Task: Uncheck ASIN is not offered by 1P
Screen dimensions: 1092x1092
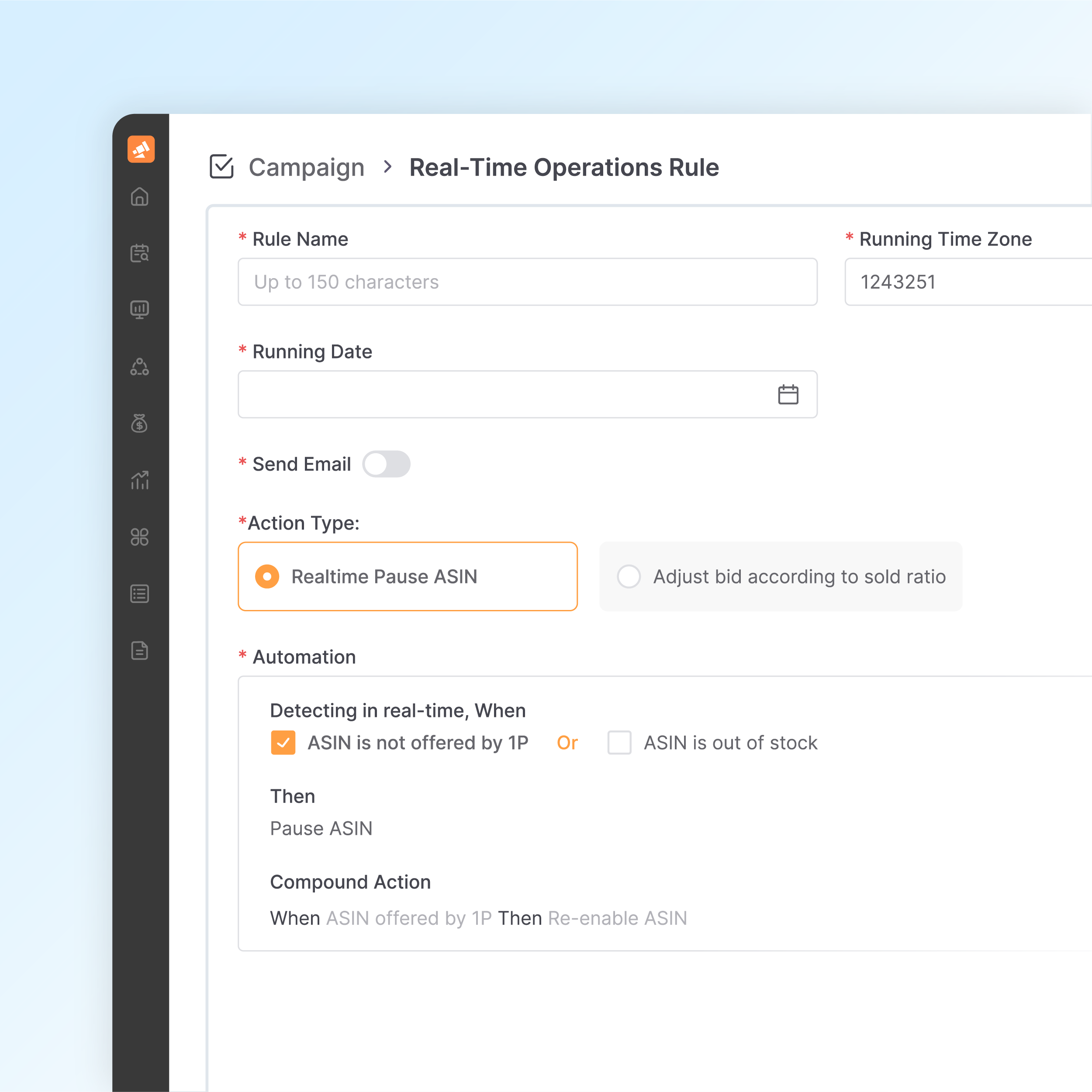Action: [283, 743]
